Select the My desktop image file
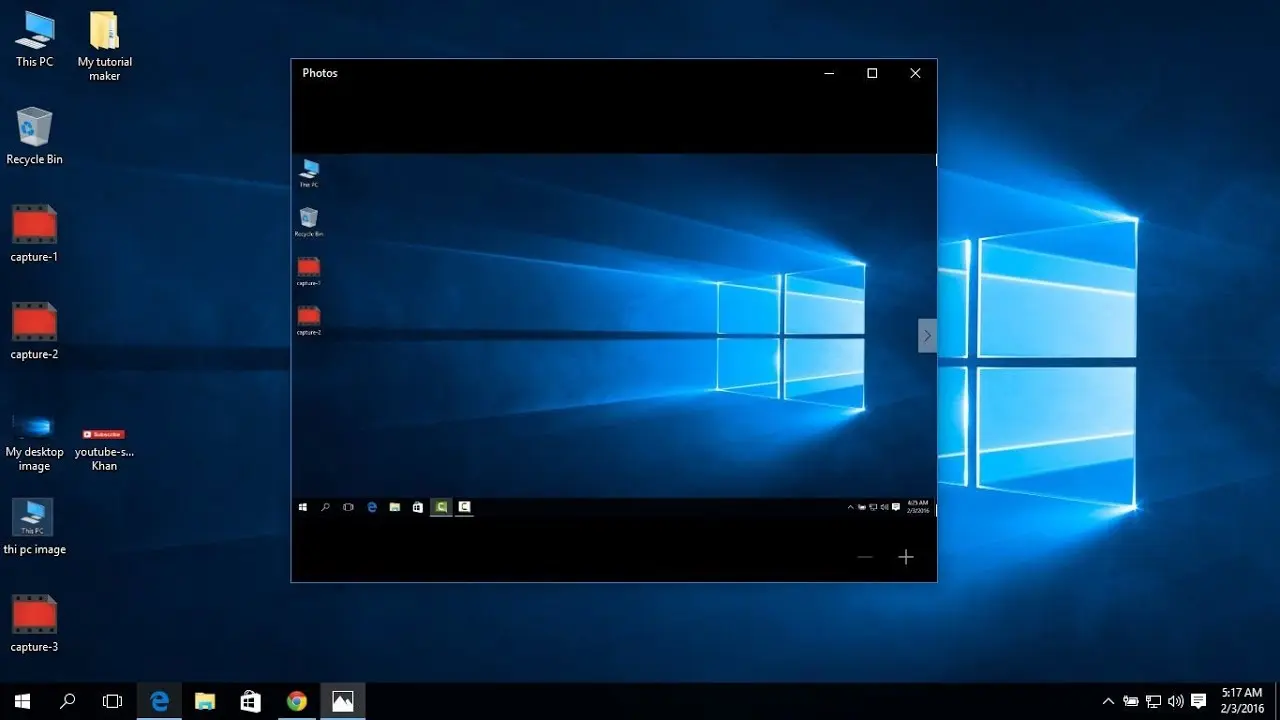The width and height of the screenshot is (1280, 720). 34,442
